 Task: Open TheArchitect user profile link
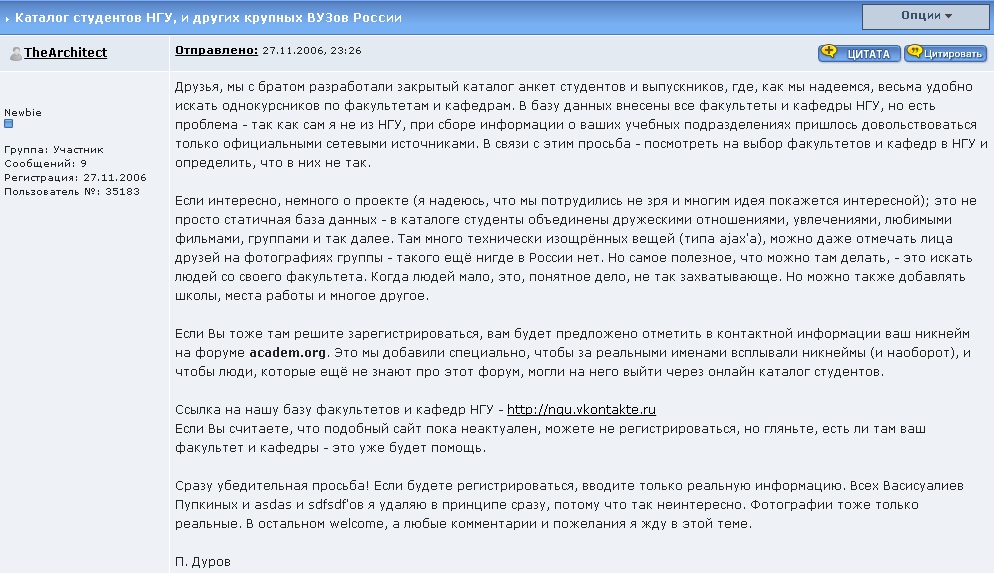(65, 53)
